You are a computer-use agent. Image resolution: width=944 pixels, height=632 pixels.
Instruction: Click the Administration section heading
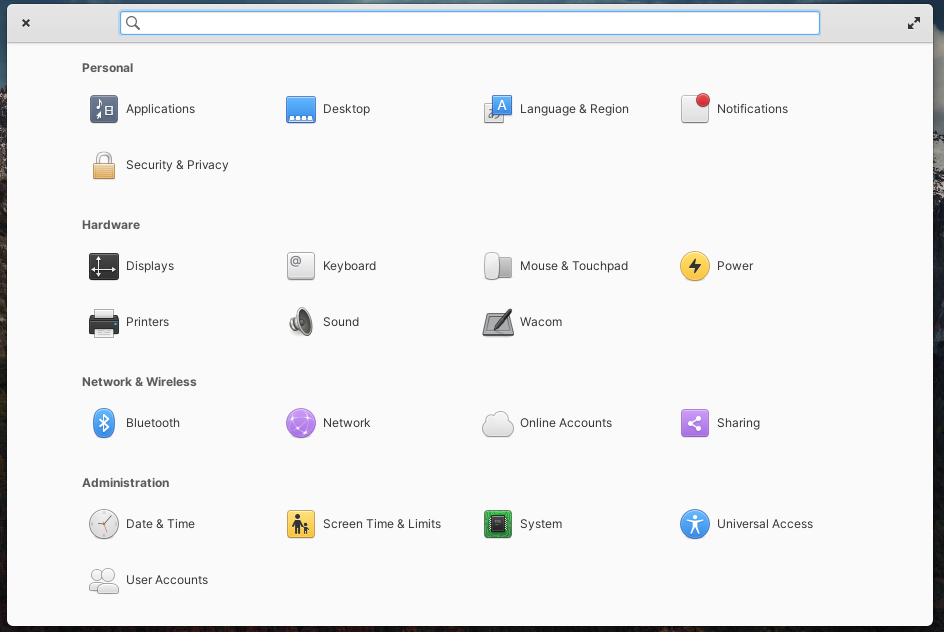[125, 483]
